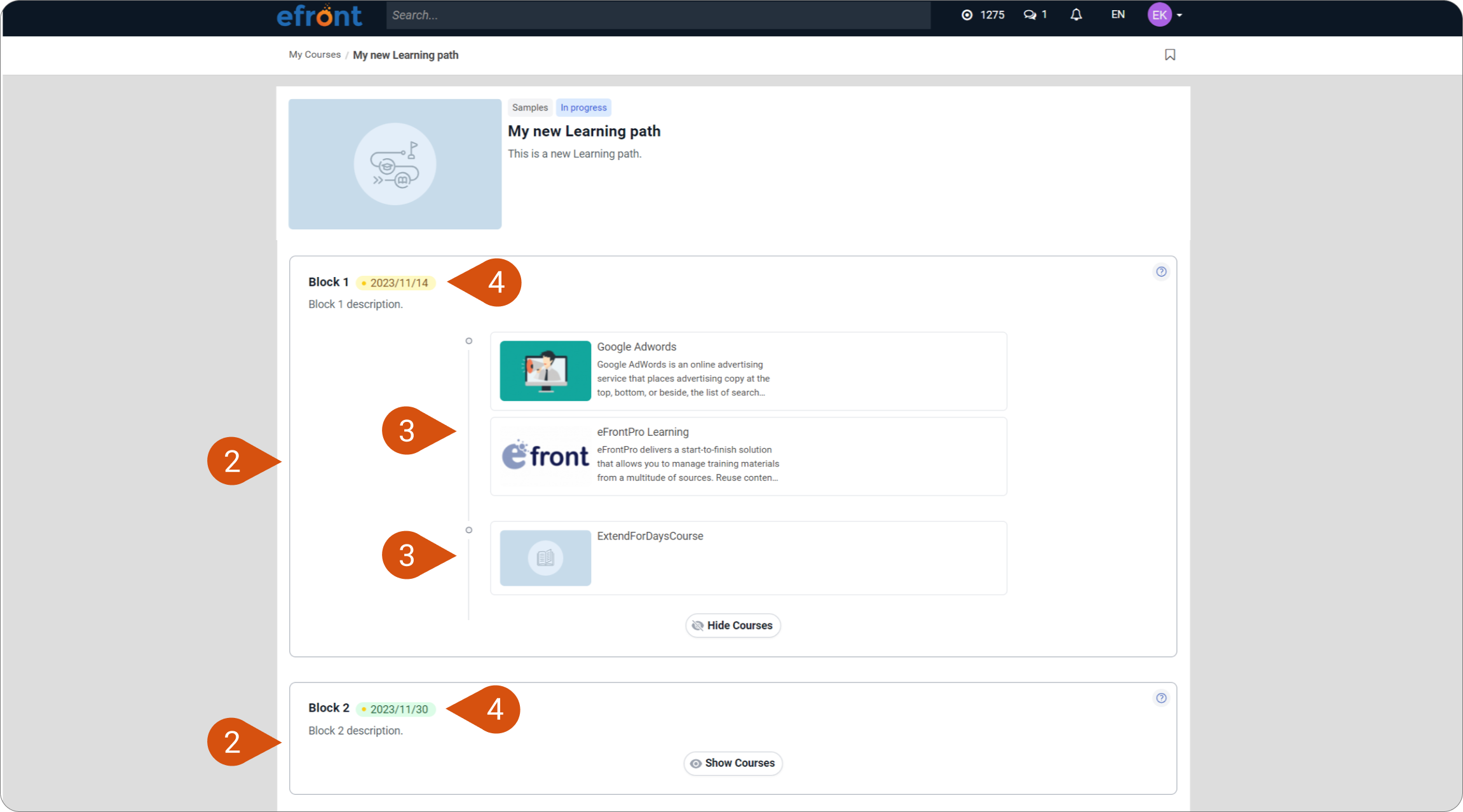
Task: Click eFrontPro Learning course thumbnail
Action: click(x=545, y=456)
